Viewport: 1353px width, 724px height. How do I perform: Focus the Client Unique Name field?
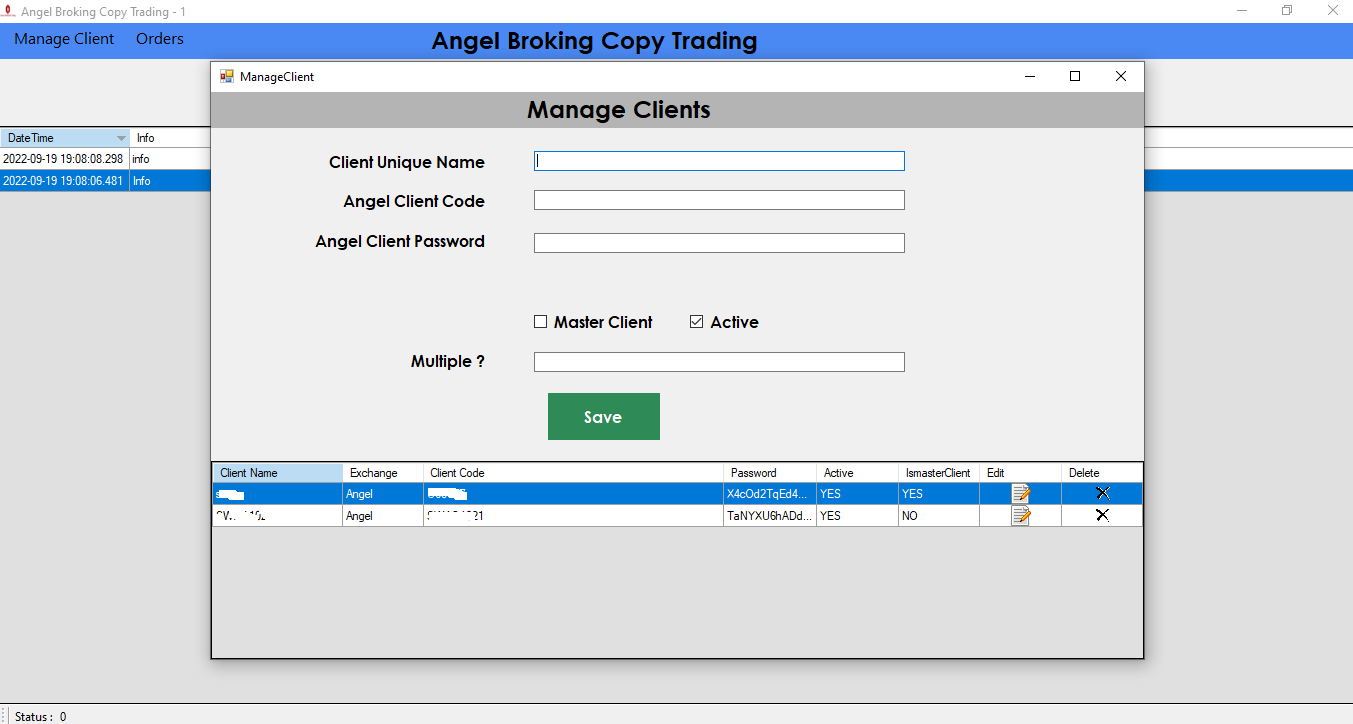[719, 161]
